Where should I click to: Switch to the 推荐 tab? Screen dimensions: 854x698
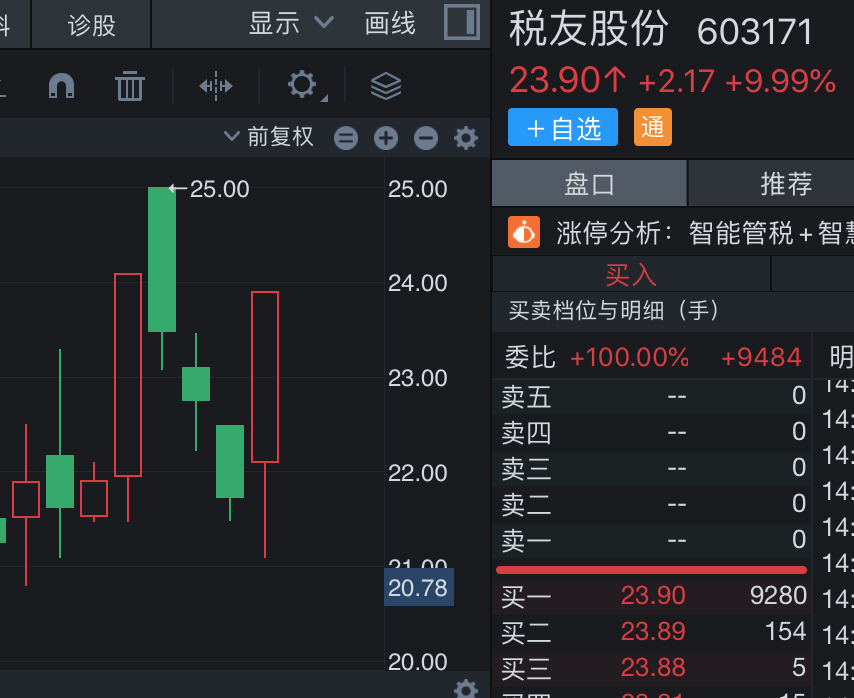click(786, 184)
